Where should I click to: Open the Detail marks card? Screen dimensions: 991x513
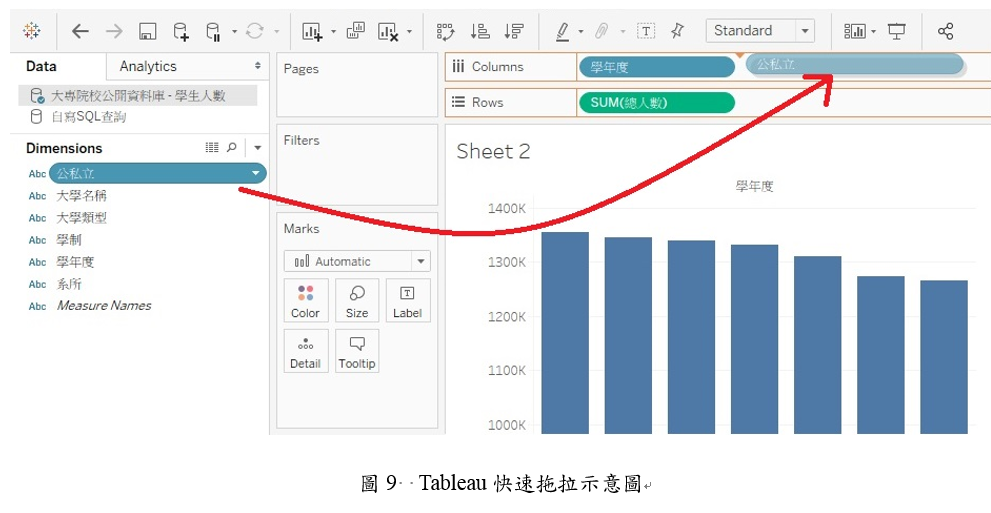click(305, 351)
